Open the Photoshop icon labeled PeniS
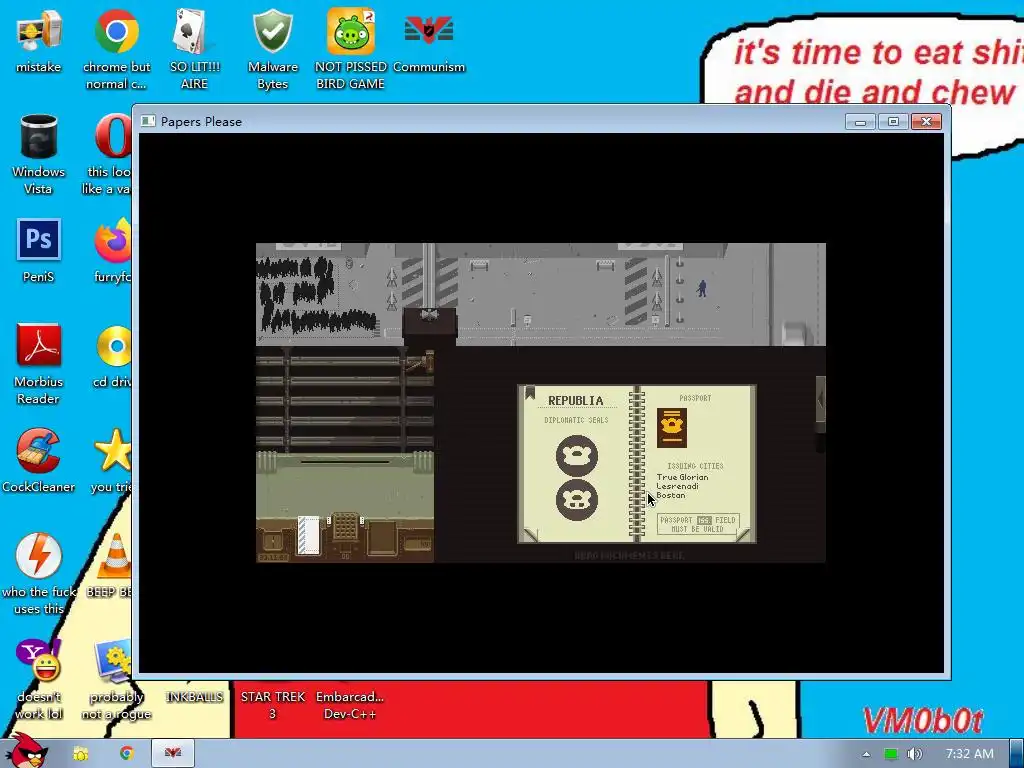1024x768 pixels. pyautogui.click(x=39, y=251)
